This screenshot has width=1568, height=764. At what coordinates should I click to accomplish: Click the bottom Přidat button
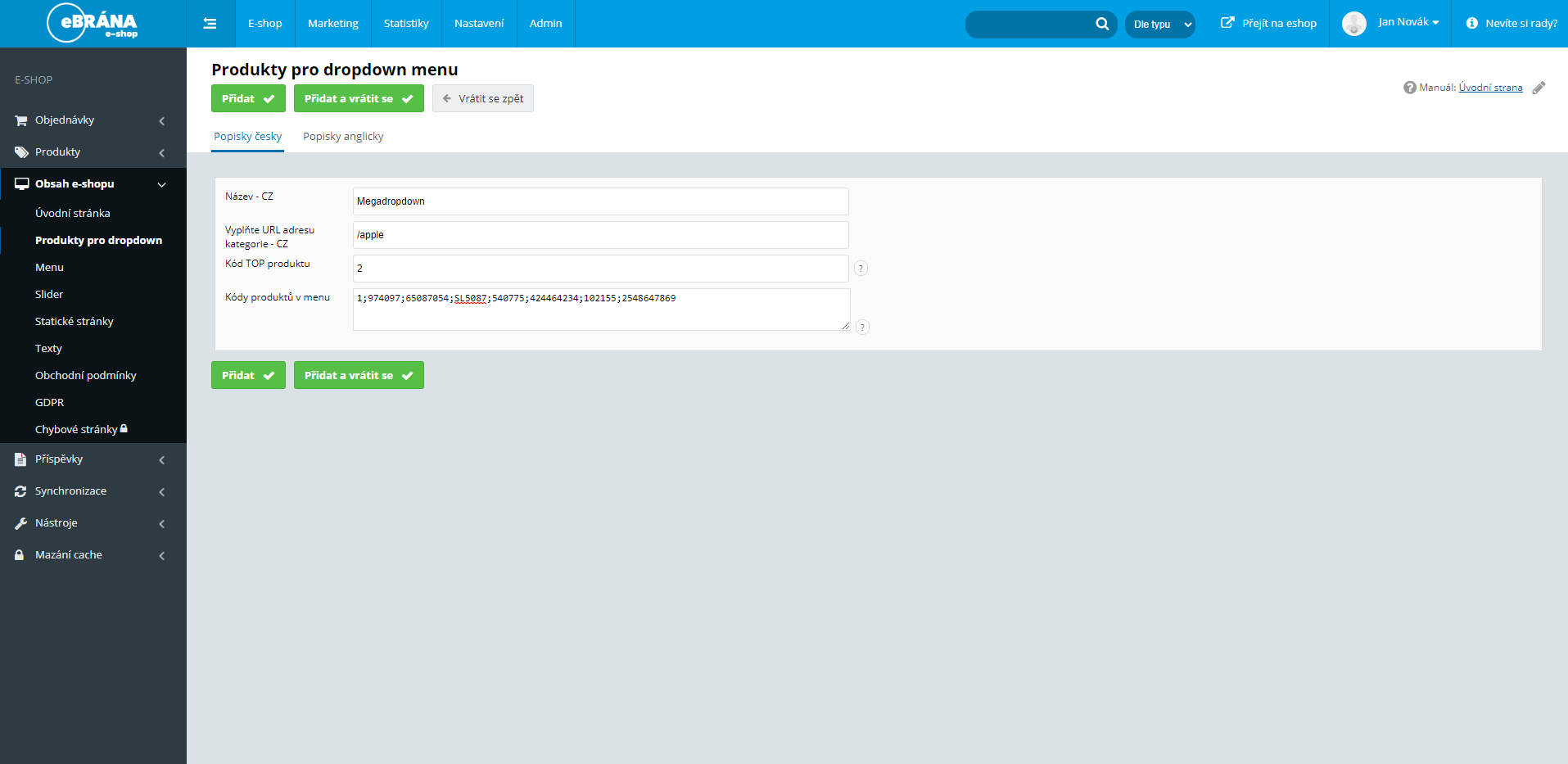pos(248,375)
